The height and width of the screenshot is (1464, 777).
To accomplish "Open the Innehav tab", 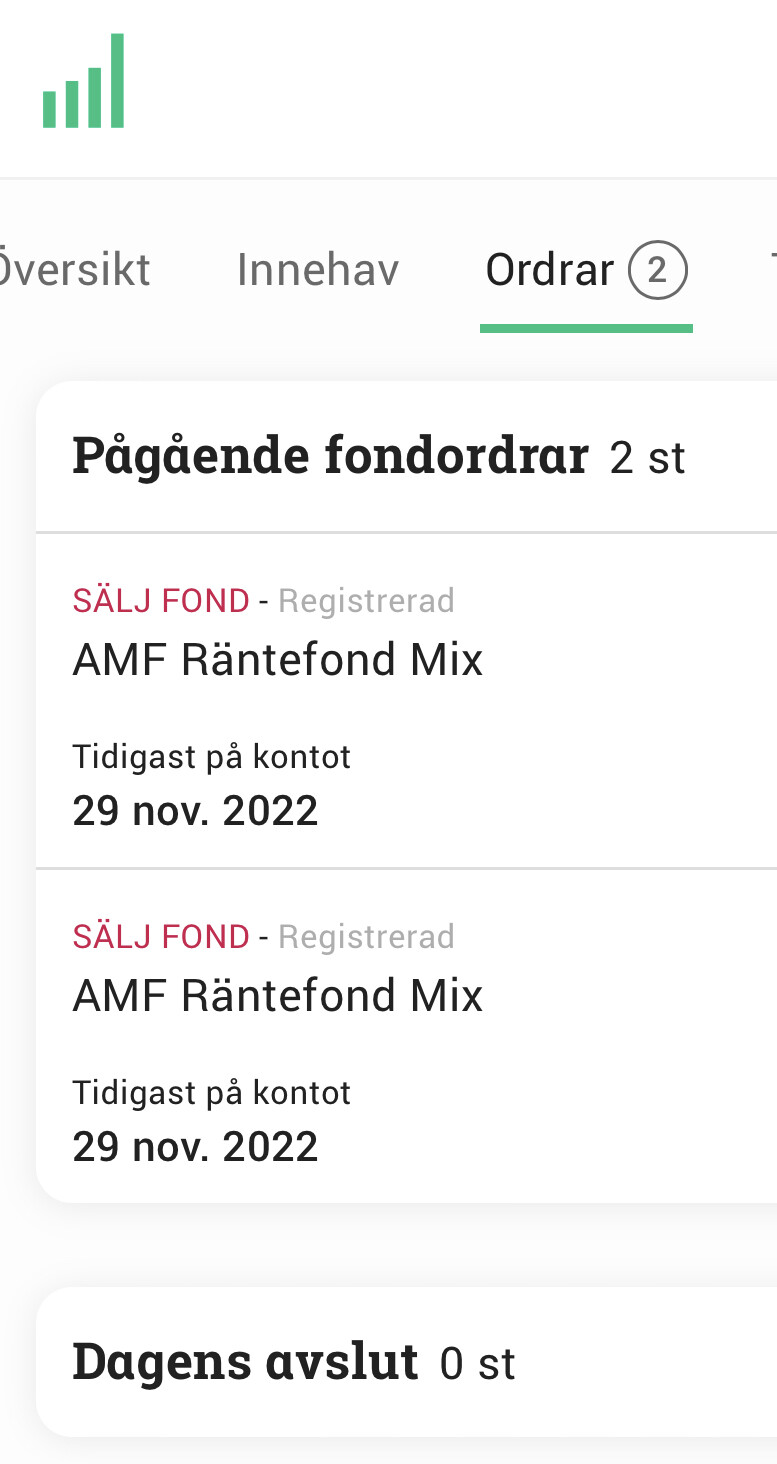I will point(318,271).
